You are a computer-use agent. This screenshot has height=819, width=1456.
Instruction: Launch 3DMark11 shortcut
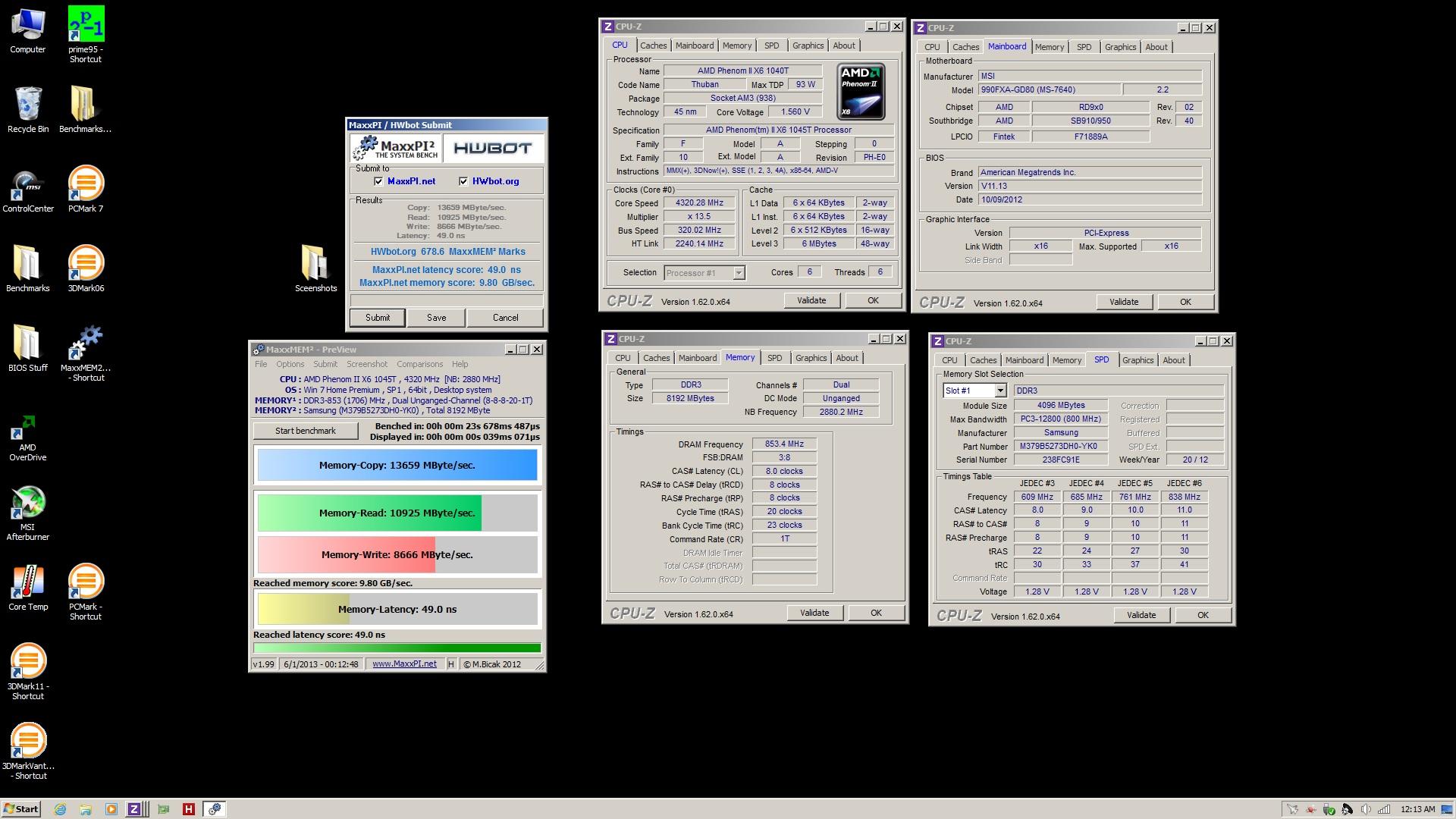tap(28, 672)
